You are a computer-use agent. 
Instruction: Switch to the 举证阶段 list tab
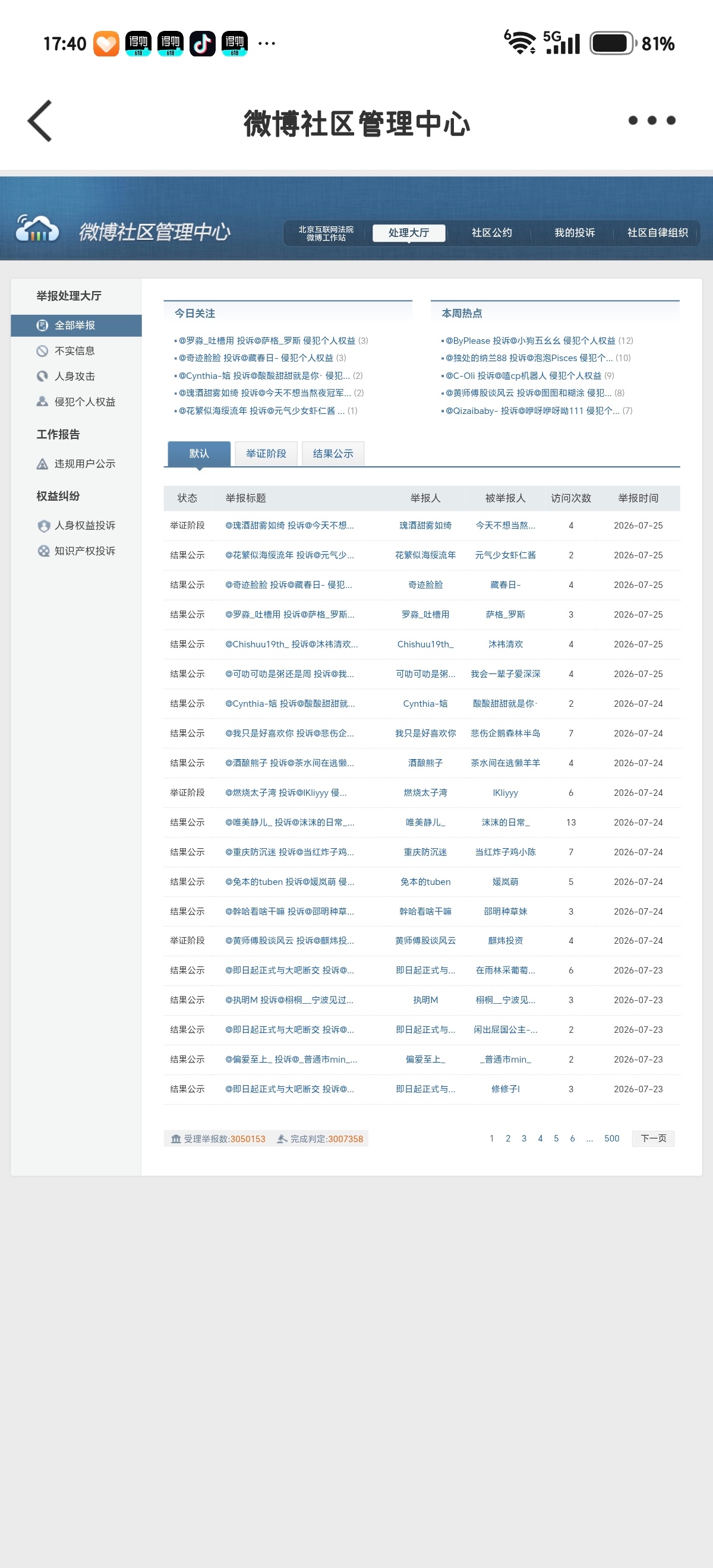point(266,454)
